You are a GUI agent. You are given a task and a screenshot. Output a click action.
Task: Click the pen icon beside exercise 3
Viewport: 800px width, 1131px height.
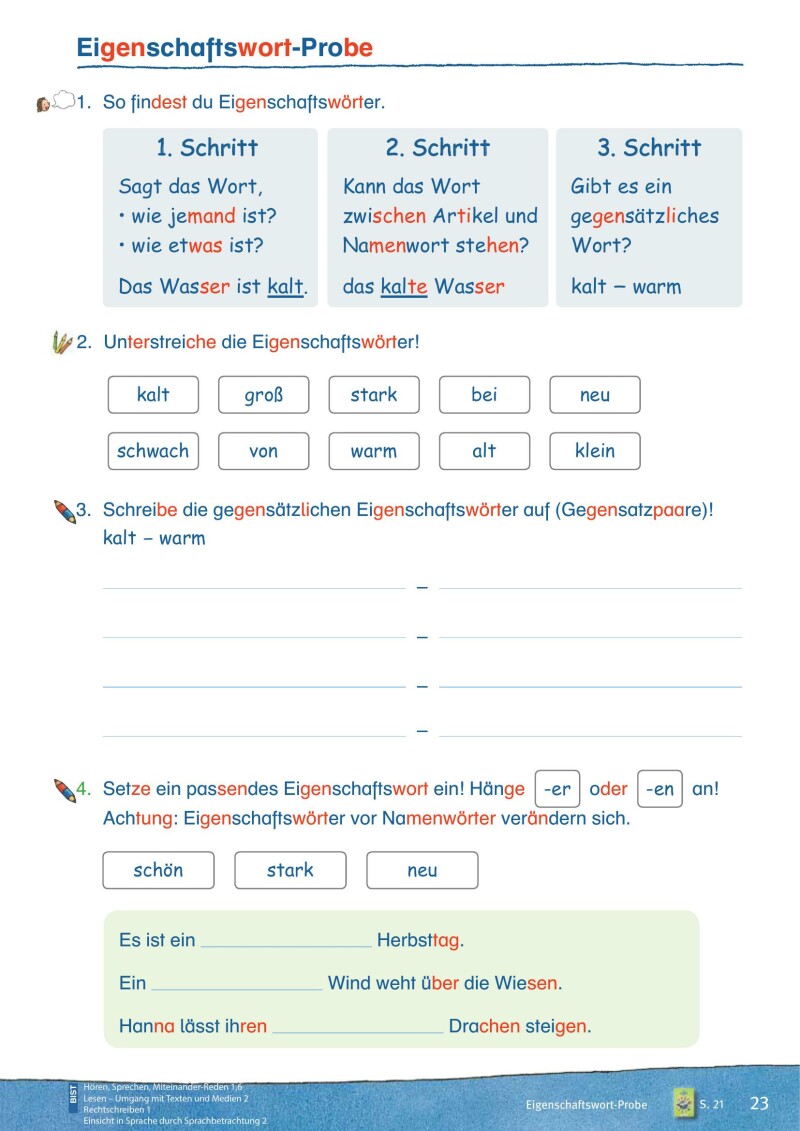coord(64,511)
